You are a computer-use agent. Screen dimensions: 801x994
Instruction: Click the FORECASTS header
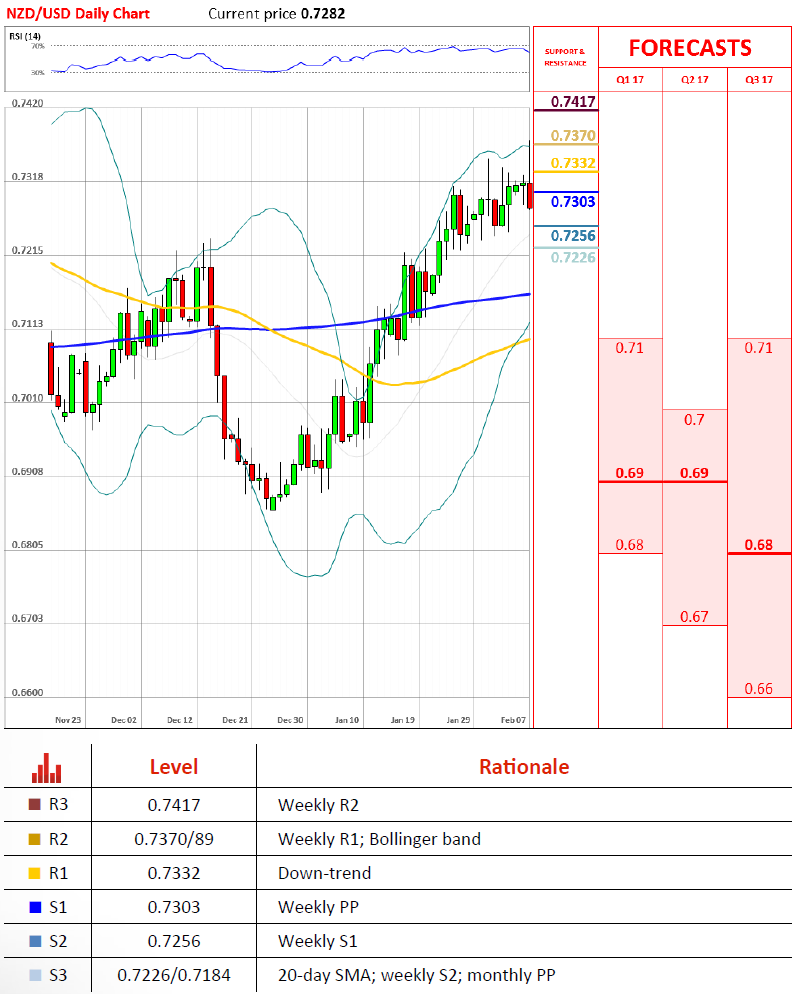pos(690,48)
